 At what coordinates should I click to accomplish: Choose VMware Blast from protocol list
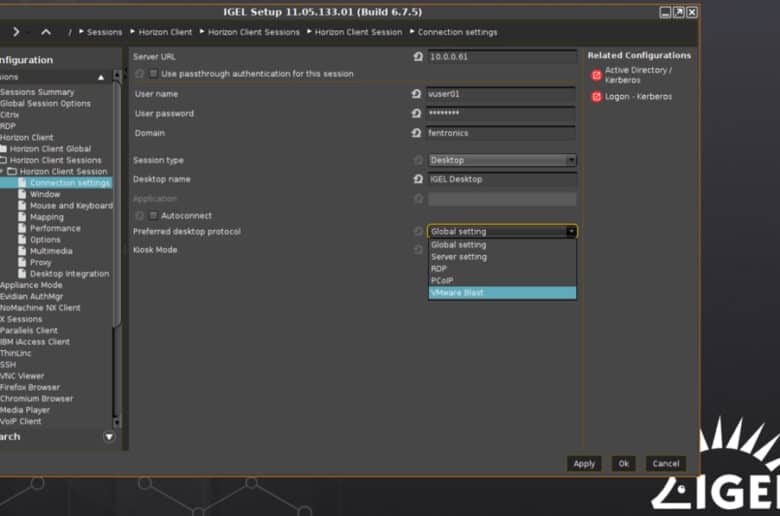[x=502, y=293]
